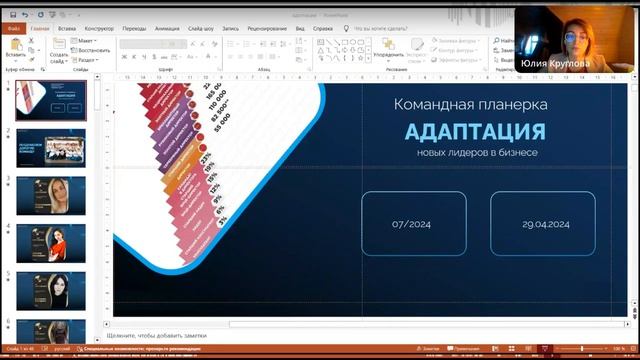
Task: Click the spell check icon in status bar
Action: click(45, 349)
